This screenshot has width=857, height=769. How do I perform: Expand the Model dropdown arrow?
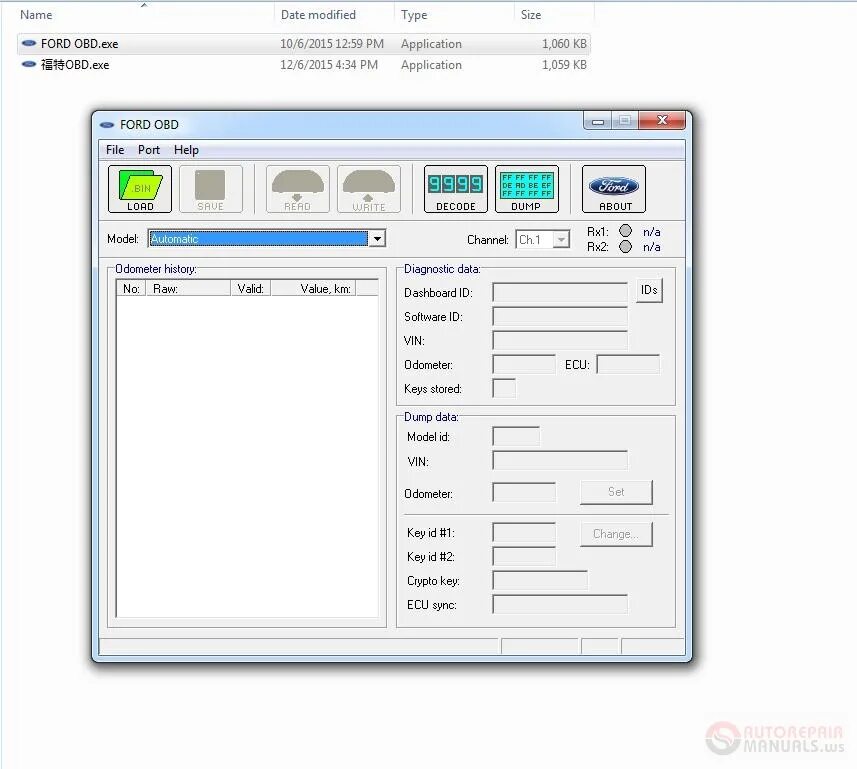(x=377, y=239)
